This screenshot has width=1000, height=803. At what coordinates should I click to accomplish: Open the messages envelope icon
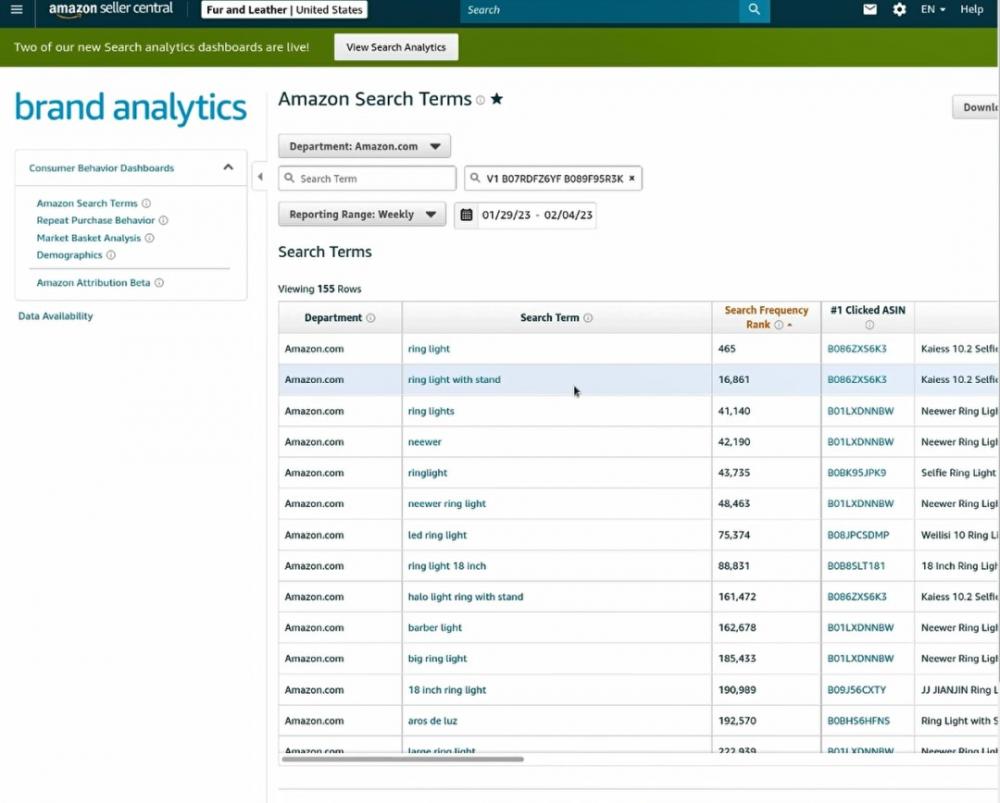coord(870,10)
